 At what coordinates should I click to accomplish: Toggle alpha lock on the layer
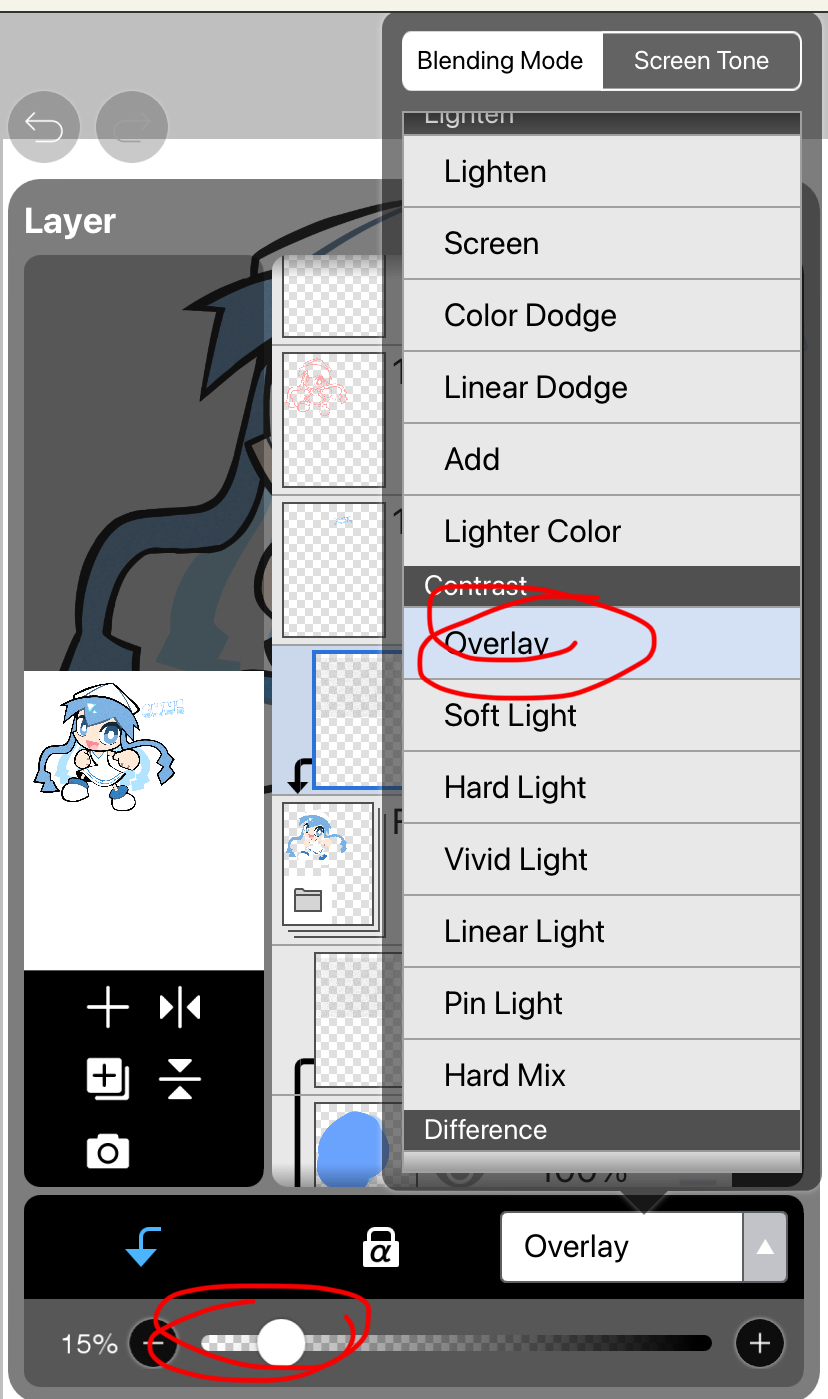point(380,1247)
